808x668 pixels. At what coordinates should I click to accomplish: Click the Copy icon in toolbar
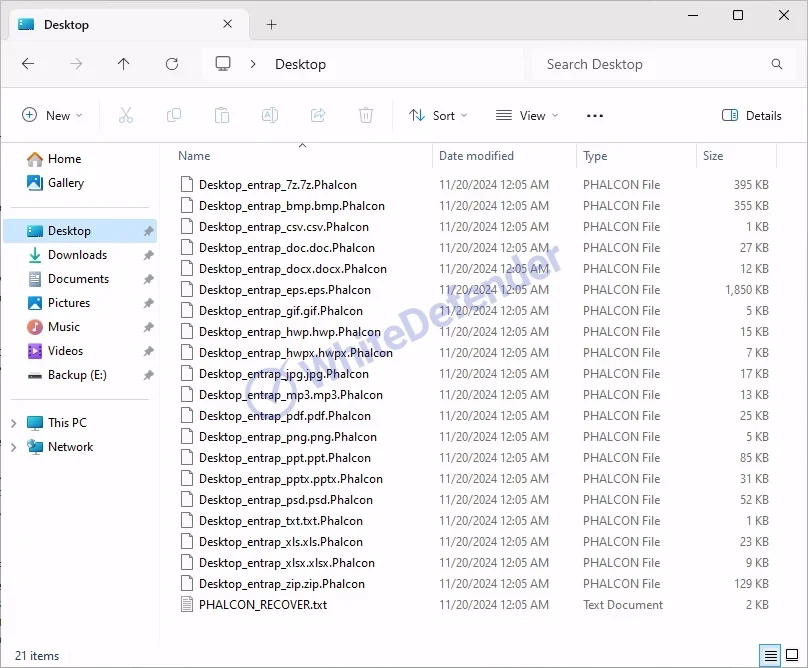(x=174, y=115)
